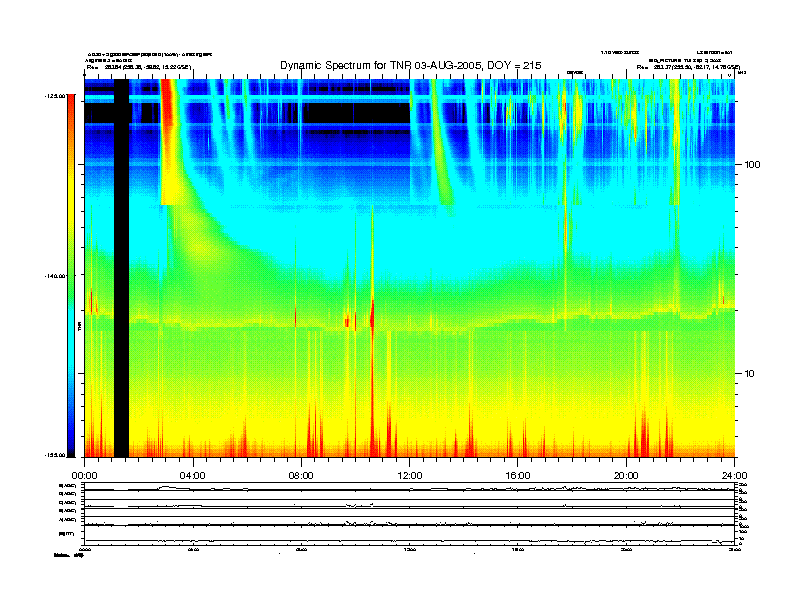Click the black data gap column near 01:00
The height and width of the screenshot is (612, 792).
click(x=121, y=268)
